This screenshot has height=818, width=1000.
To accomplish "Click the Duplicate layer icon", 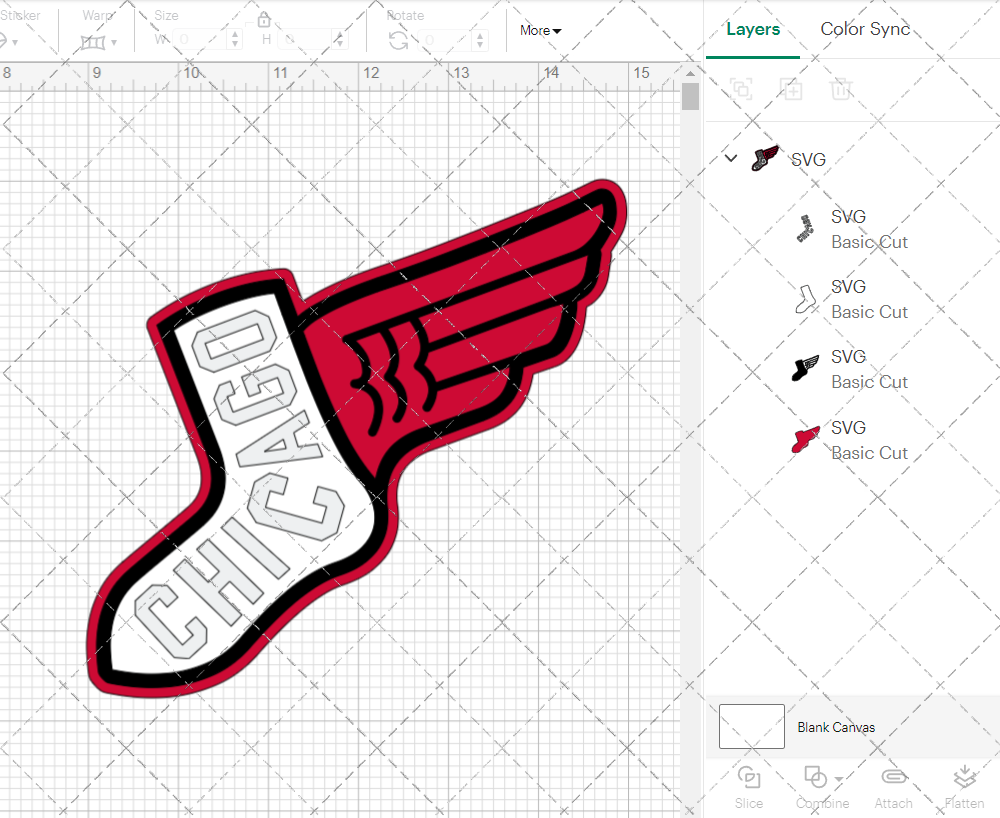I will [x=791, y=90].
